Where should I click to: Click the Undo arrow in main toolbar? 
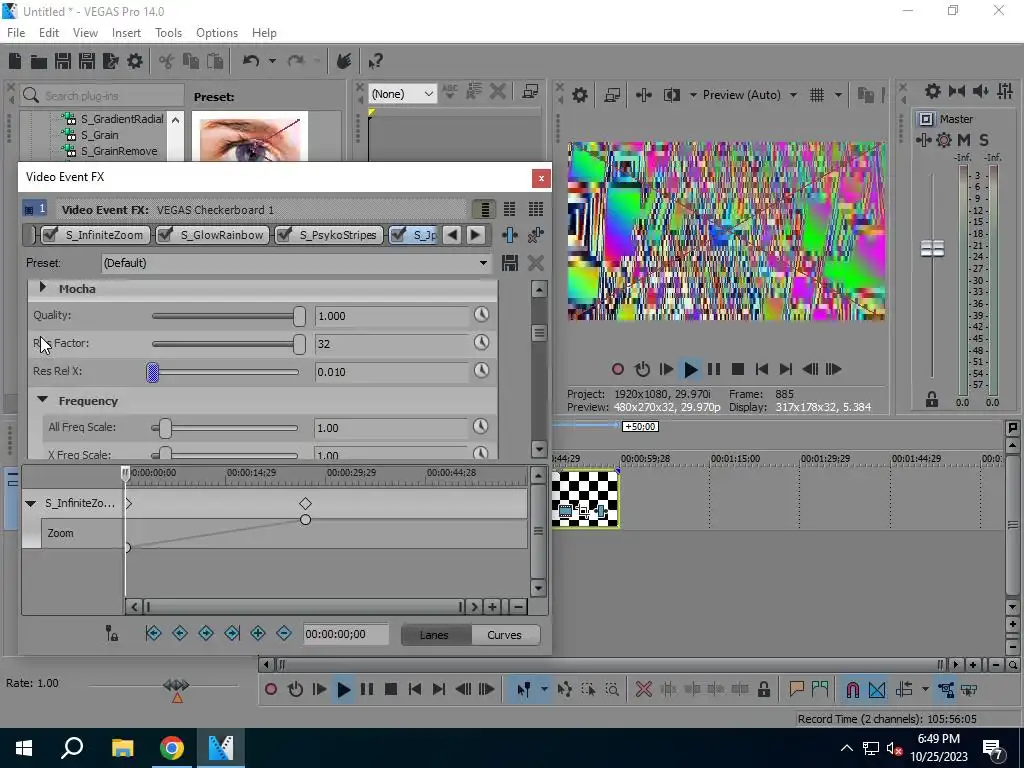[x=251, y=61]
